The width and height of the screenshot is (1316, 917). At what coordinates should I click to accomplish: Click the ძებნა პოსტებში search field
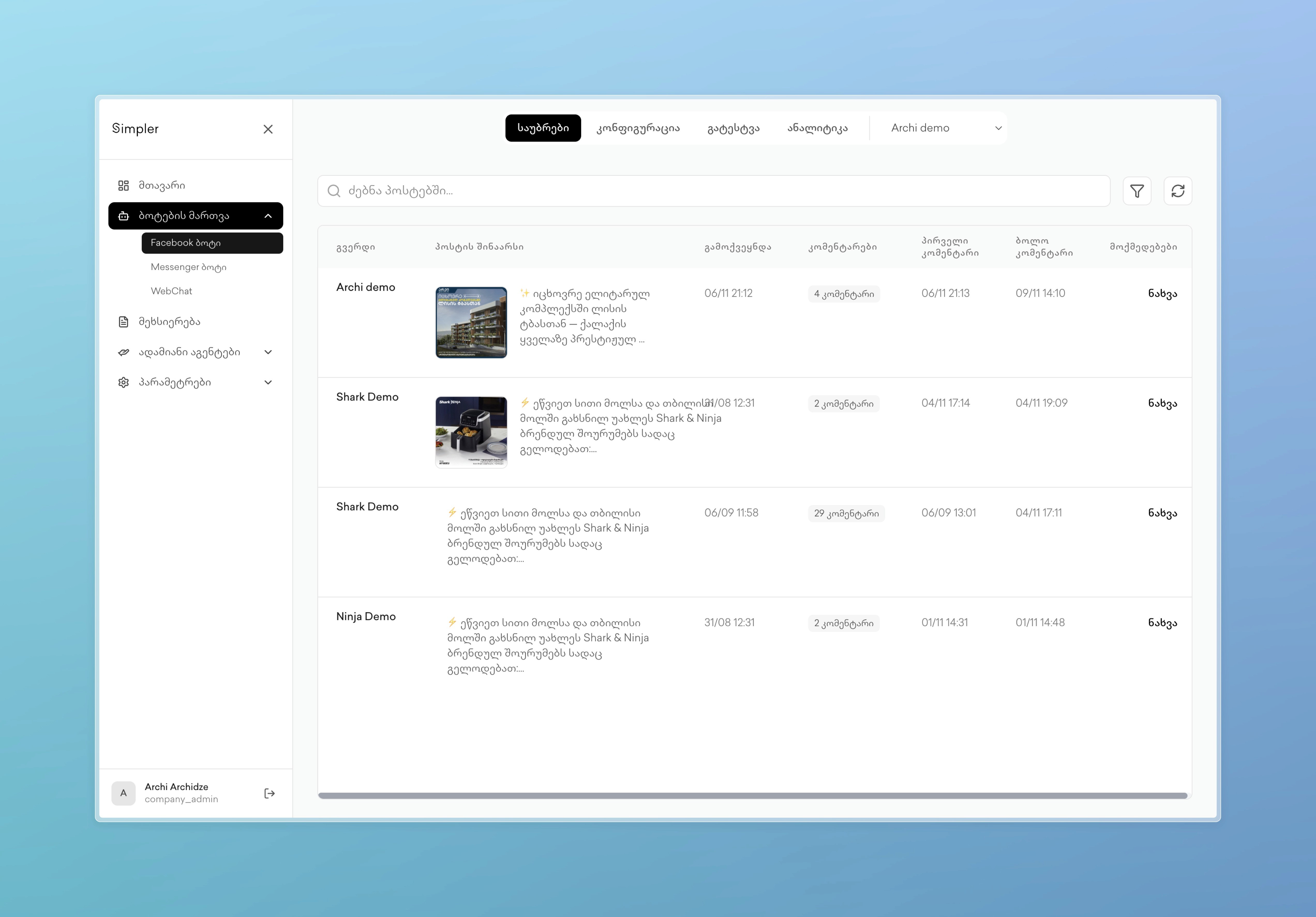pyautogui.click(x=713, y=191)
